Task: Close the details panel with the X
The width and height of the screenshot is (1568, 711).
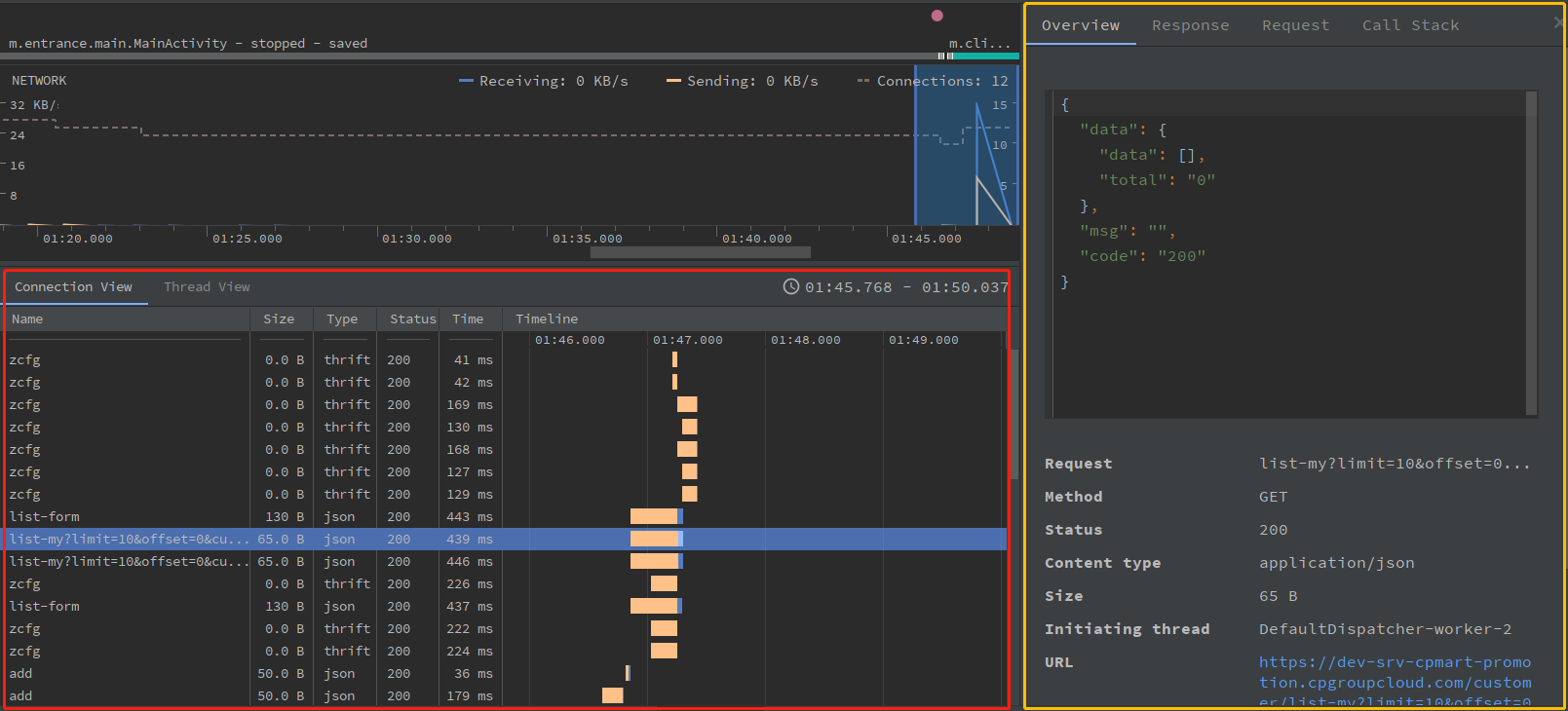Action: click(x=1557, y=21)
